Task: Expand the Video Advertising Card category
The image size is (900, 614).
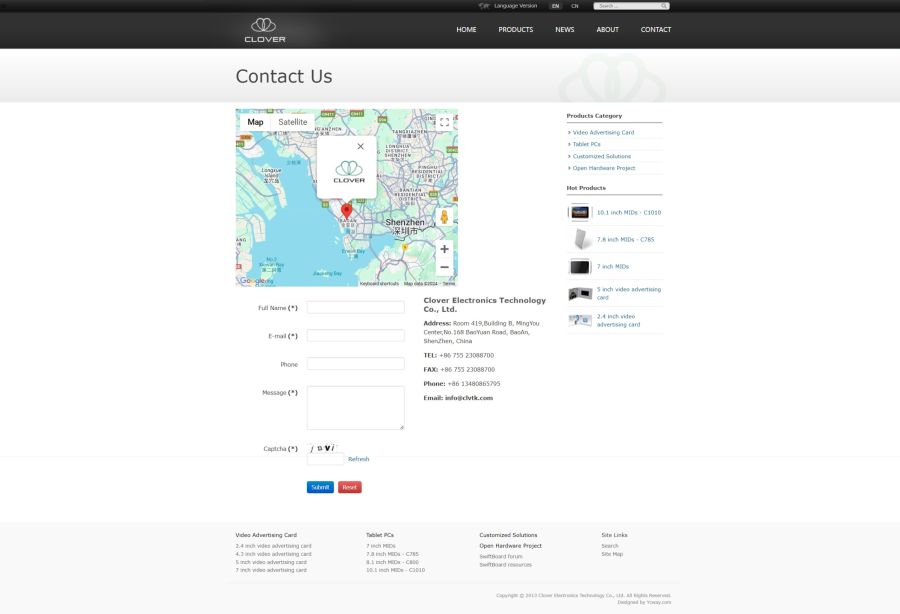Action: point(603,132)
